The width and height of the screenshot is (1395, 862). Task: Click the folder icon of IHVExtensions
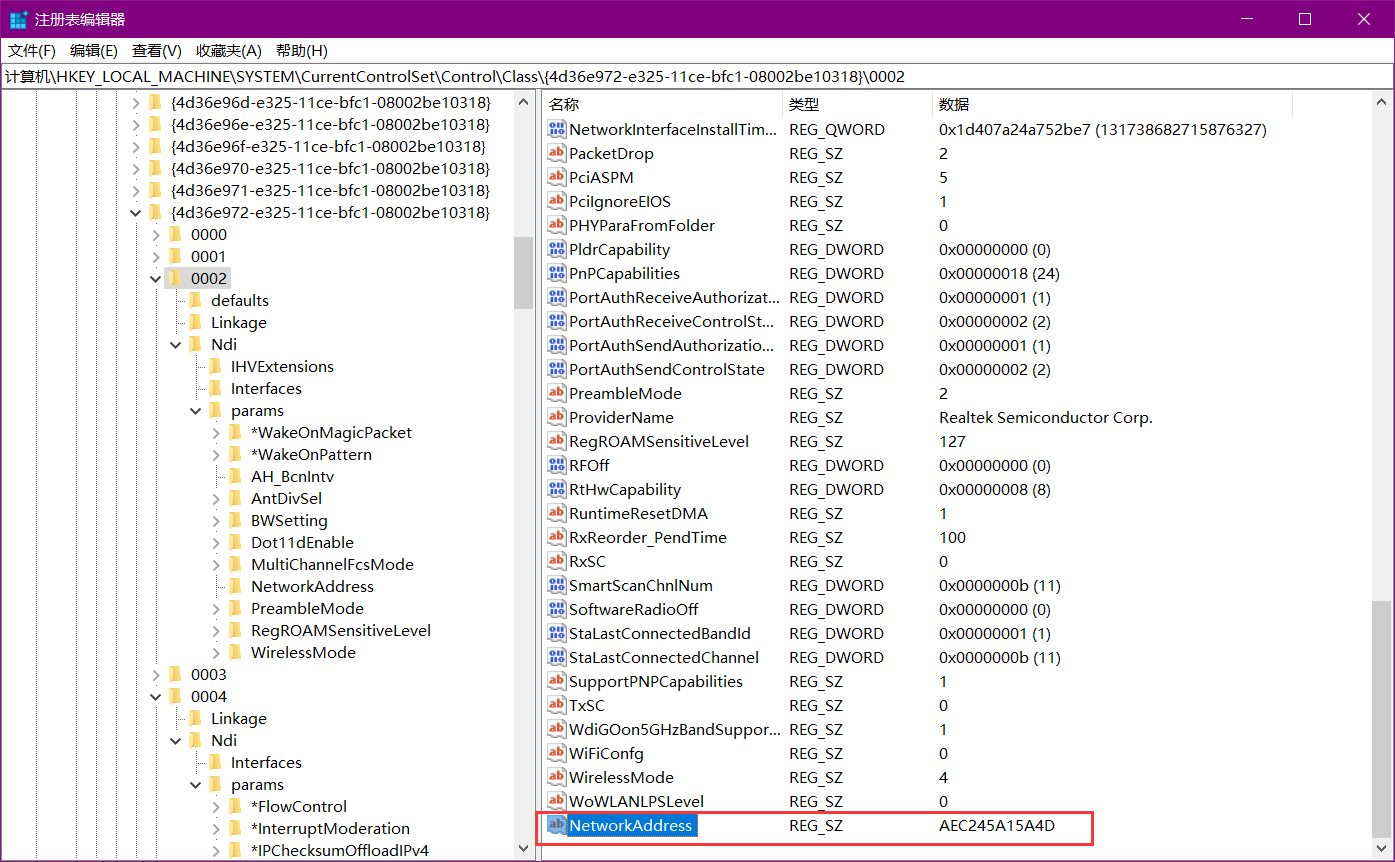[x=215, y=366]
